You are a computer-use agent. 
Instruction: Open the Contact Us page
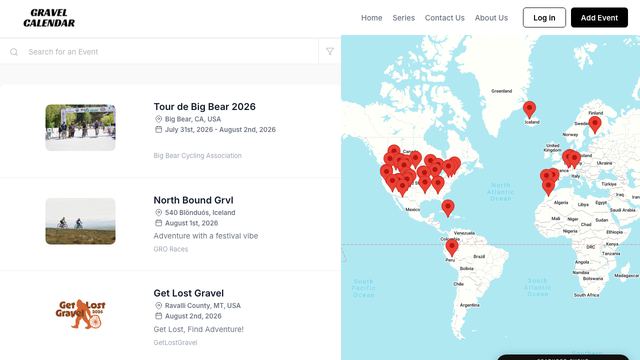(444, 18)
